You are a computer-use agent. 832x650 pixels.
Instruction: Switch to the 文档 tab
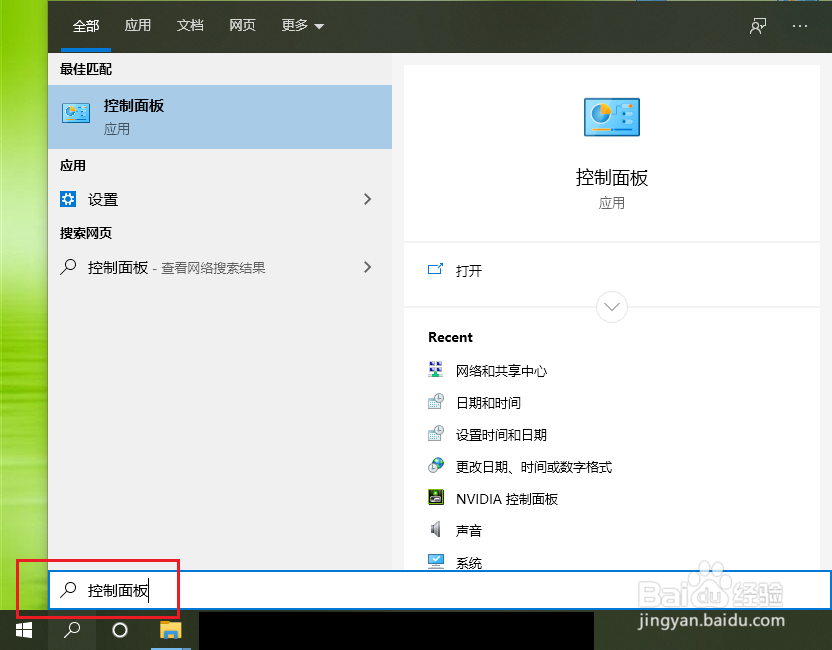190,26
